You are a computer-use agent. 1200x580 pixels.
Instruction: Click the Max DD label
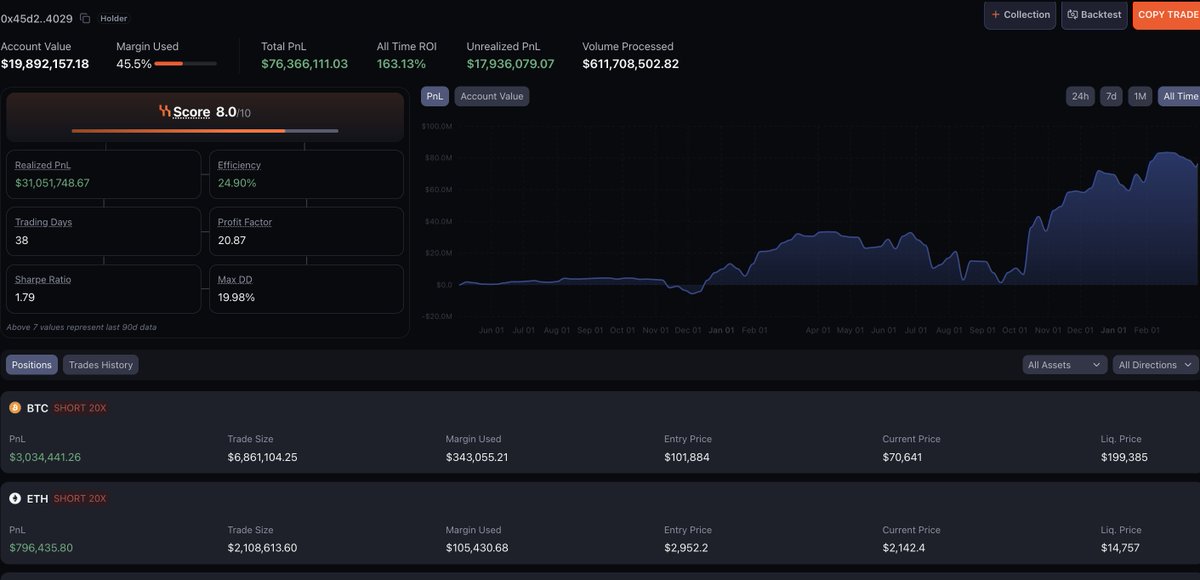tap(234, 280)
